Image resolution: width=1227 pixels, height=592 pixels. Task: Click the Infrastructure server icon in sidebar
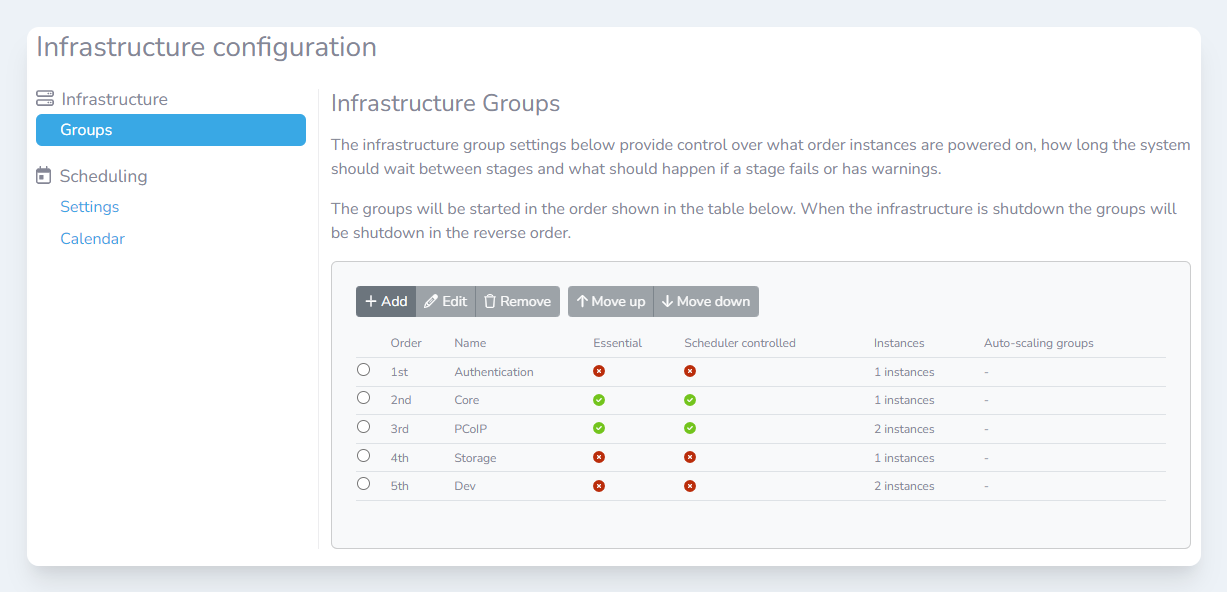(x=44, y=99)
